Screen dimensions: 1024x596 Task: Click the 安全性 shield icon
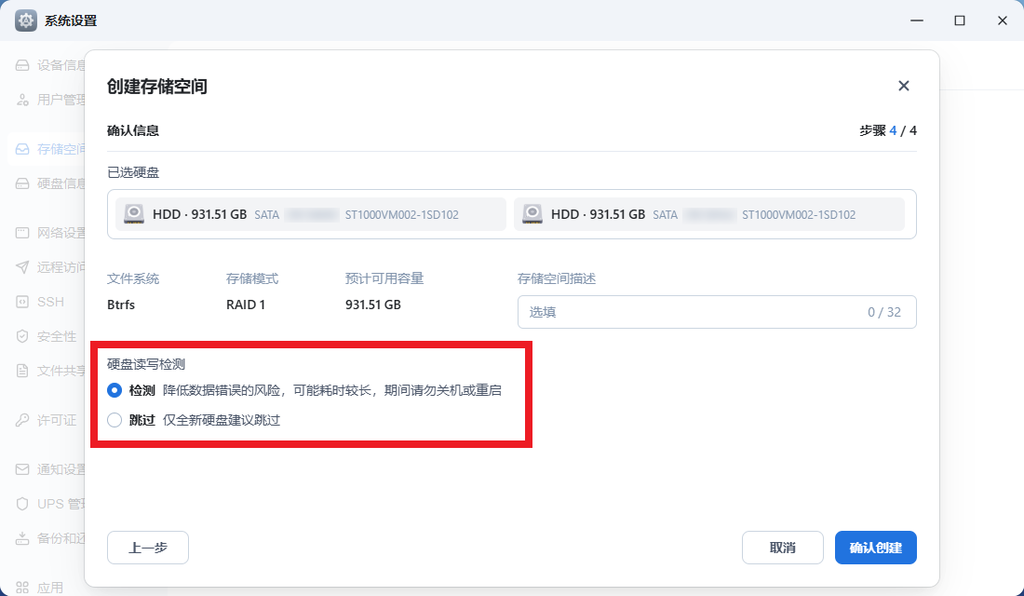tap(22, 336)
